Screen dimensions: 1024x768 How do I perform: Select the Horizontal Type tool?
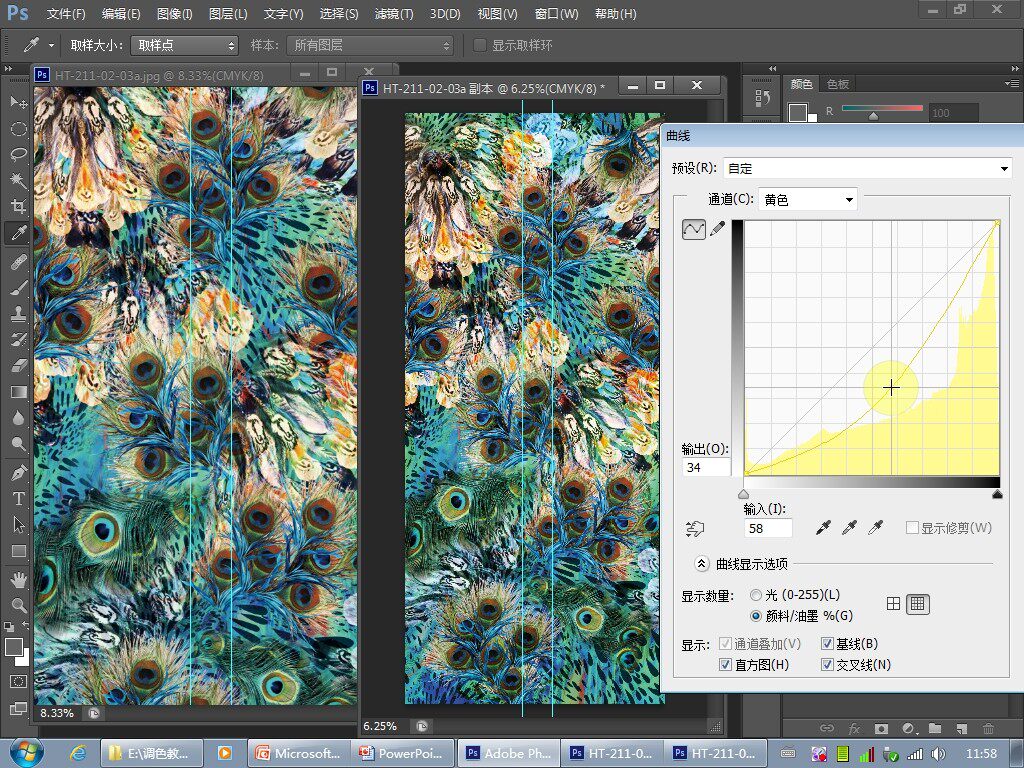click(18, 498)
